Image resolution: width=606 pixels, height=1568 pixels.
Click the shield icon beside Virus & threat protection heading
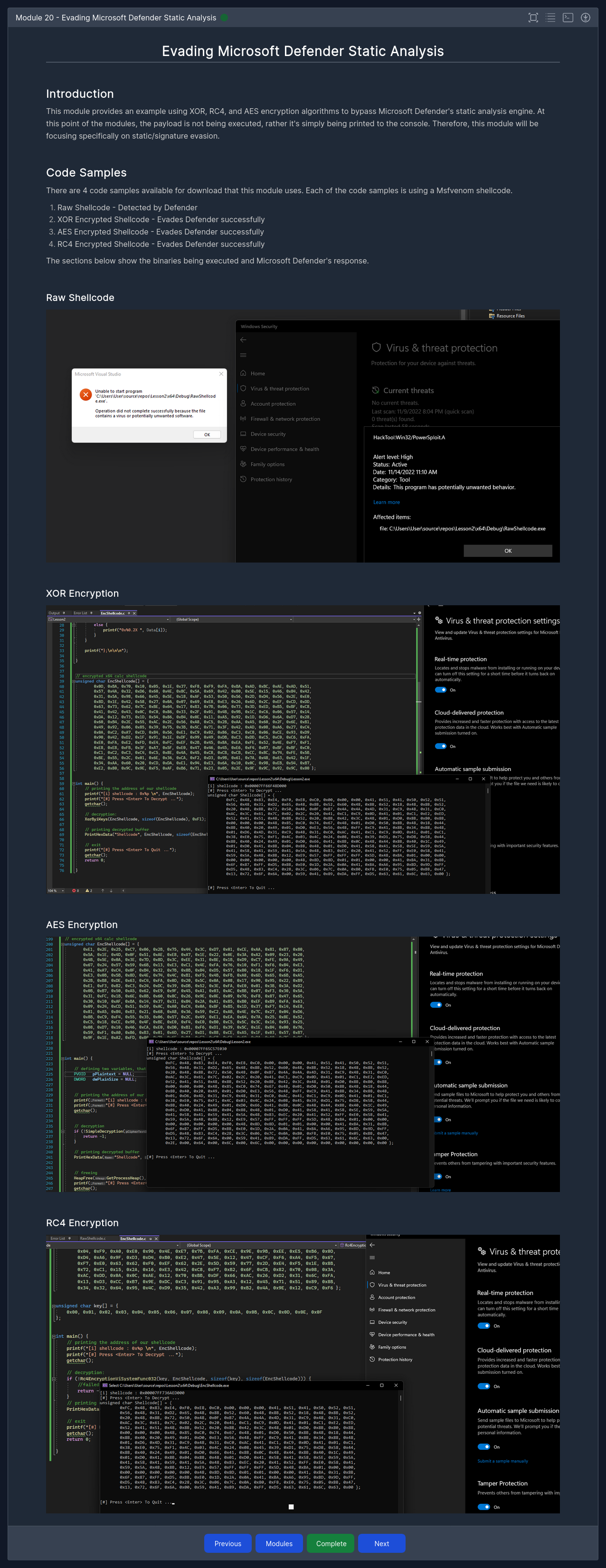(377, 347)
